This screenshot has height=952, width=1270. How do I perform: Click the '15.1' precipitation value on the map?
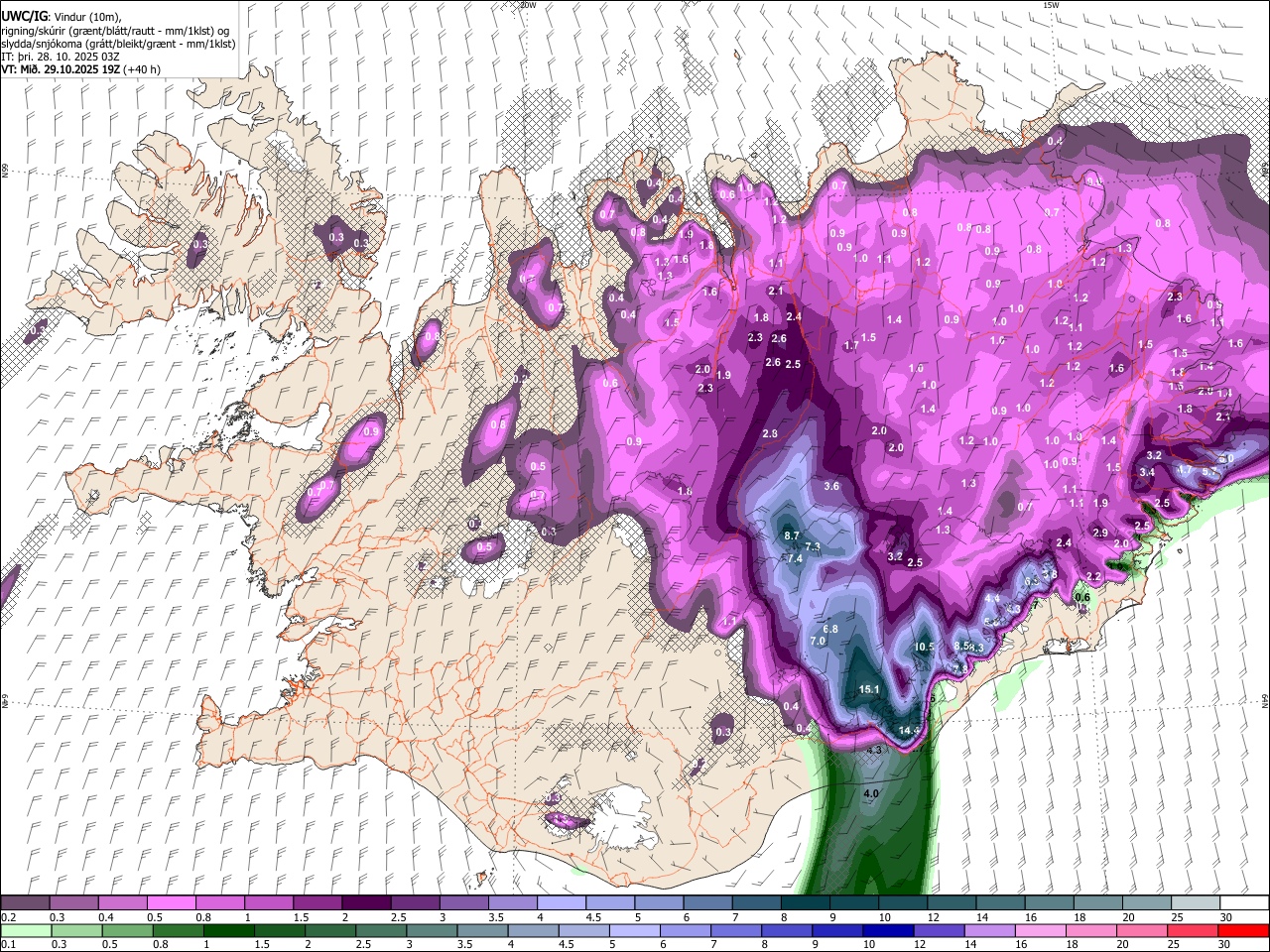[869, 689]
